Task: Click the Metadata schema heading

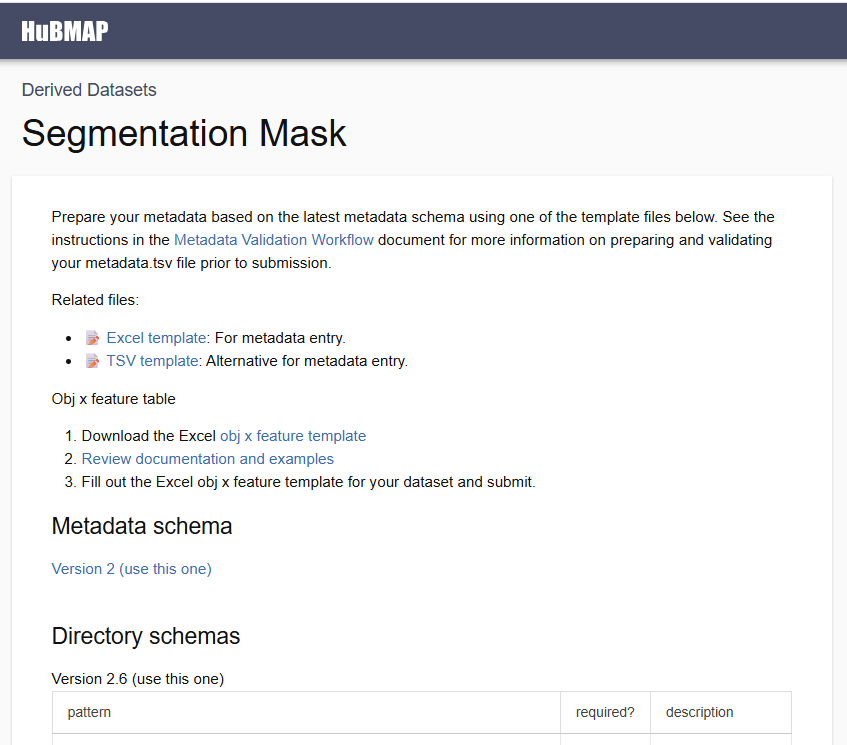Action: [142, 526]
